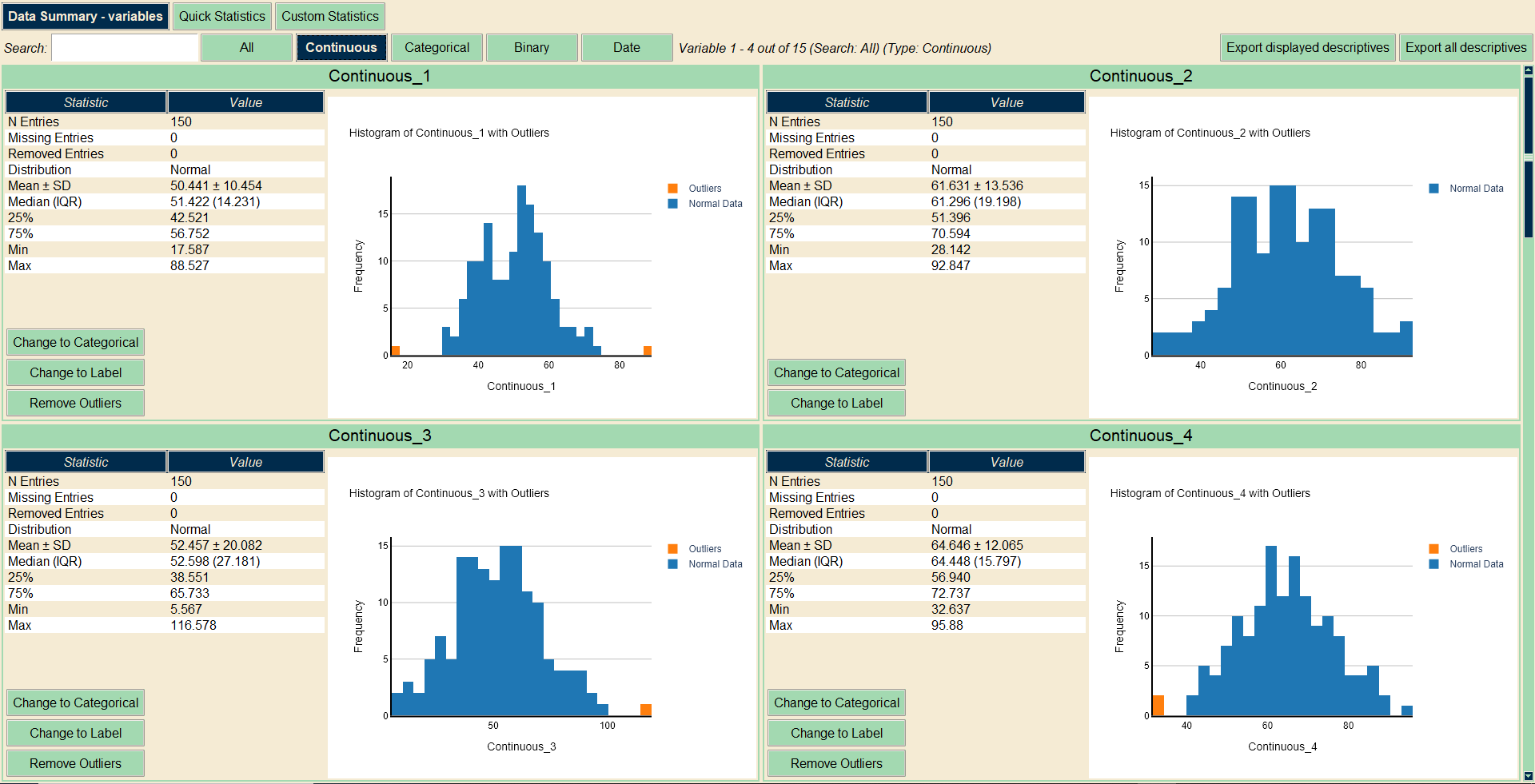Show All variable types filter

pyautogui.click(x=246, y=48)
